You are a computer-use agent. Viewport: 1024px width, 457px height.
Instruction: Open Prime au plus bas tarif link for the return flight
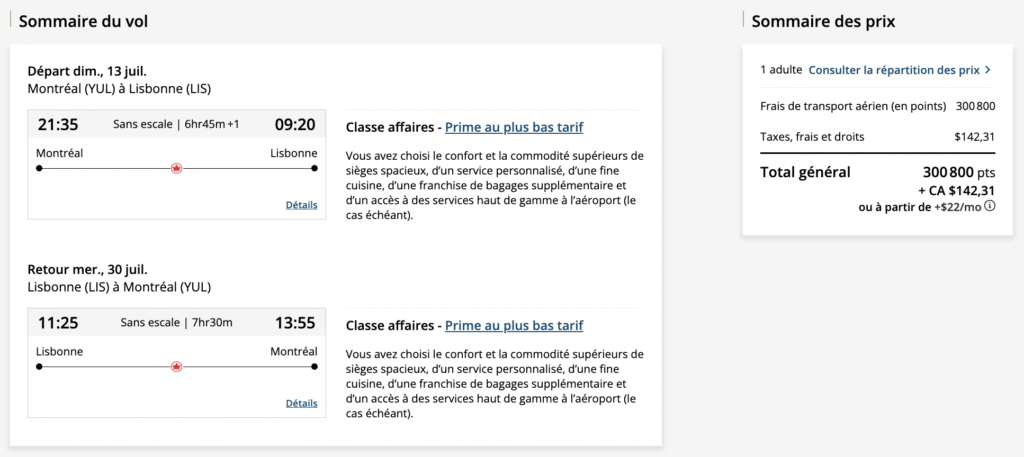pyautogui.click(x=514, y=325)
